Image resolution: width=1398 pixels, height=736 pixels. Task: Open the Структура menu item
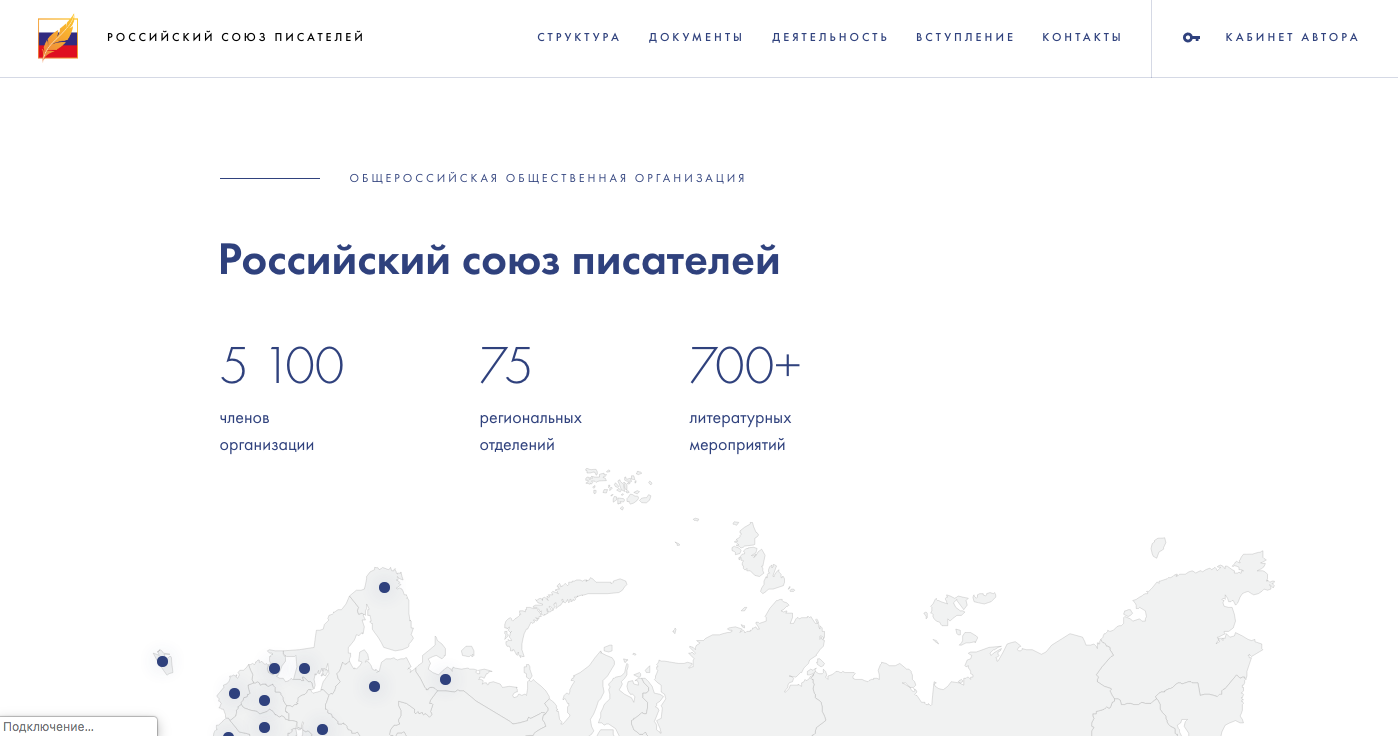point(579,38)
